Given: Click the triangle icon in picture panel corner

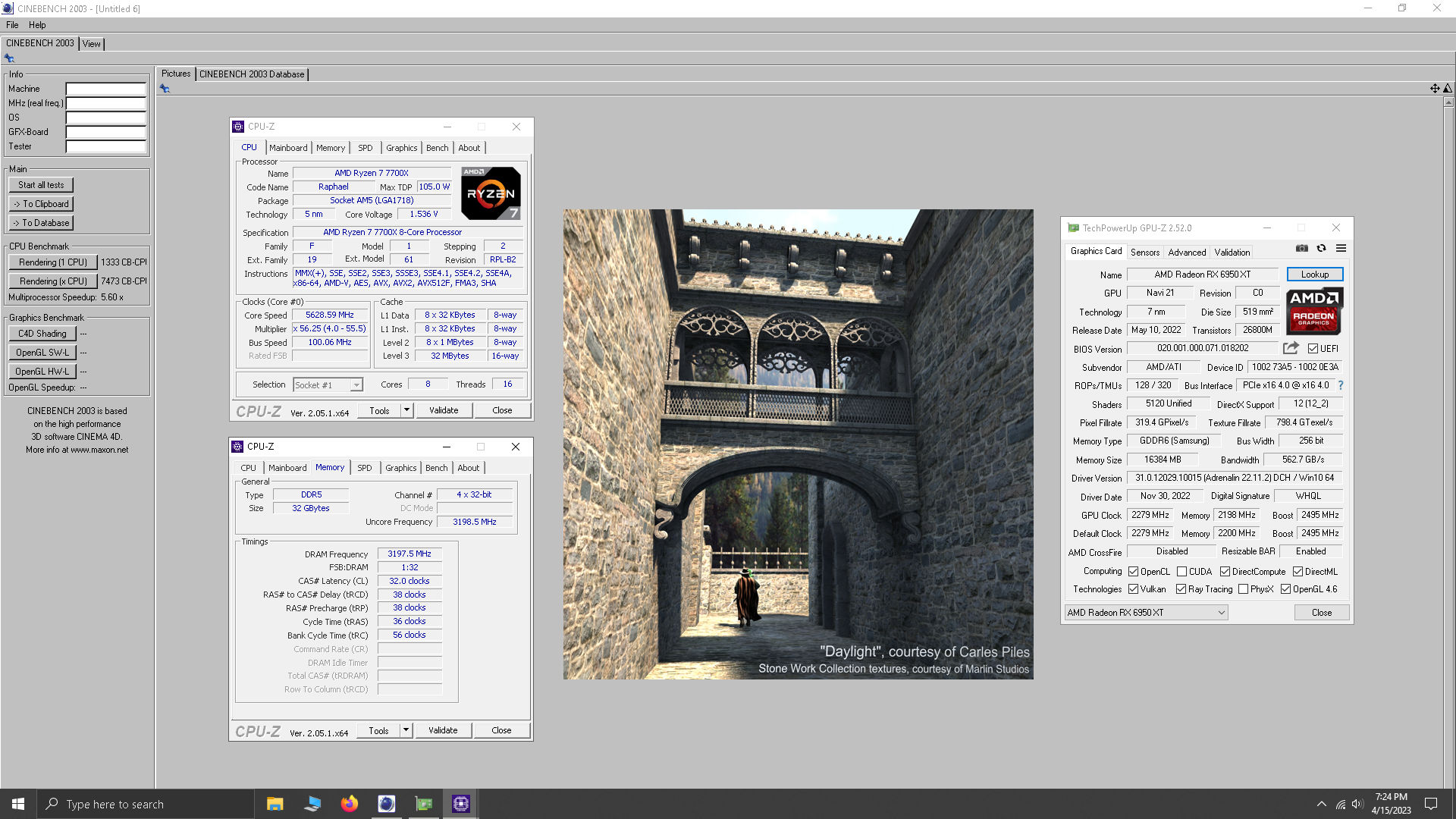Looking at the screenshot, I should point(1448,89).
